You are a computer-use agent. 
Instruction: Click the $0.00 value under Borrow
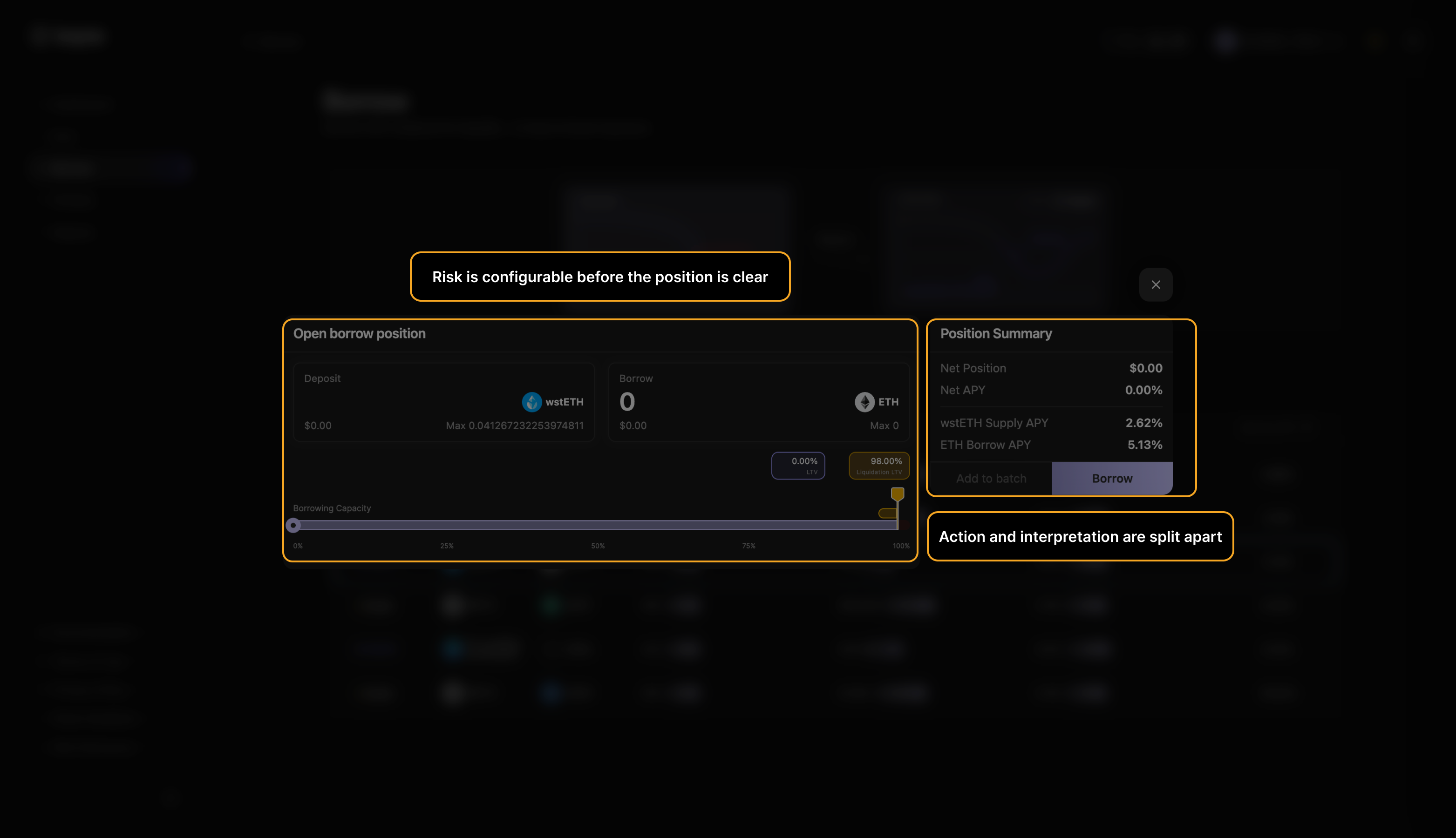(633, 426)
